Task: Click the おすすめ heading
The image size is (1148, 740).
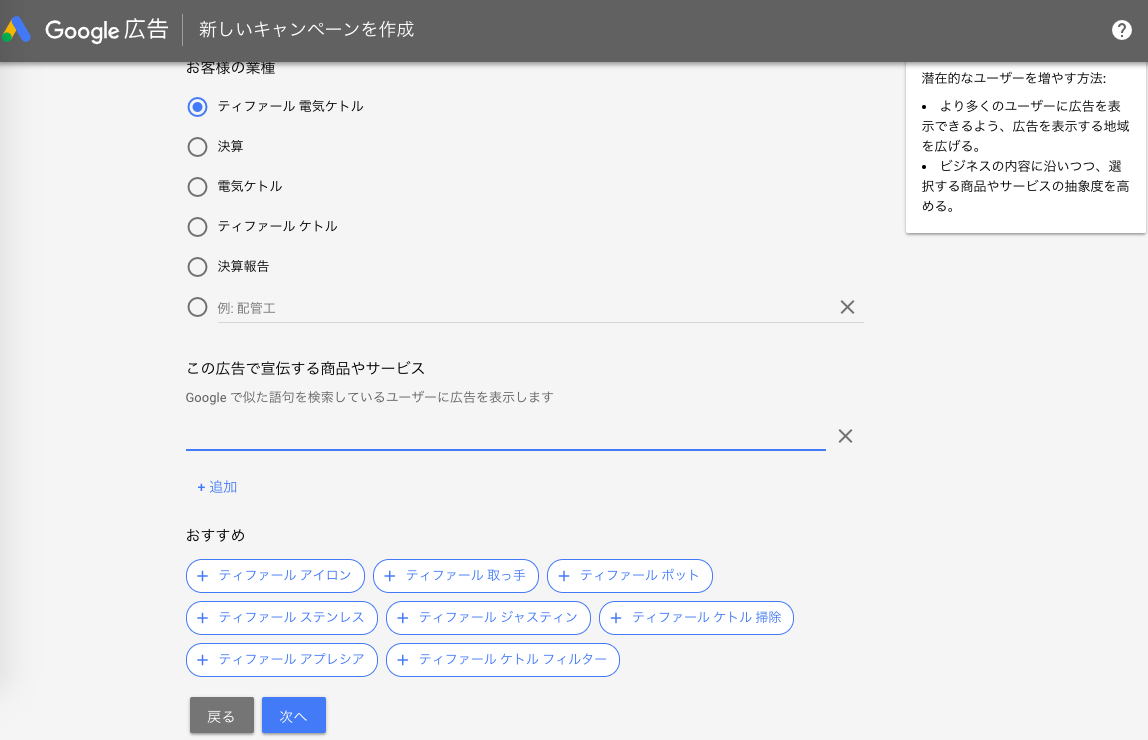Action: click(x=215, y=535)
